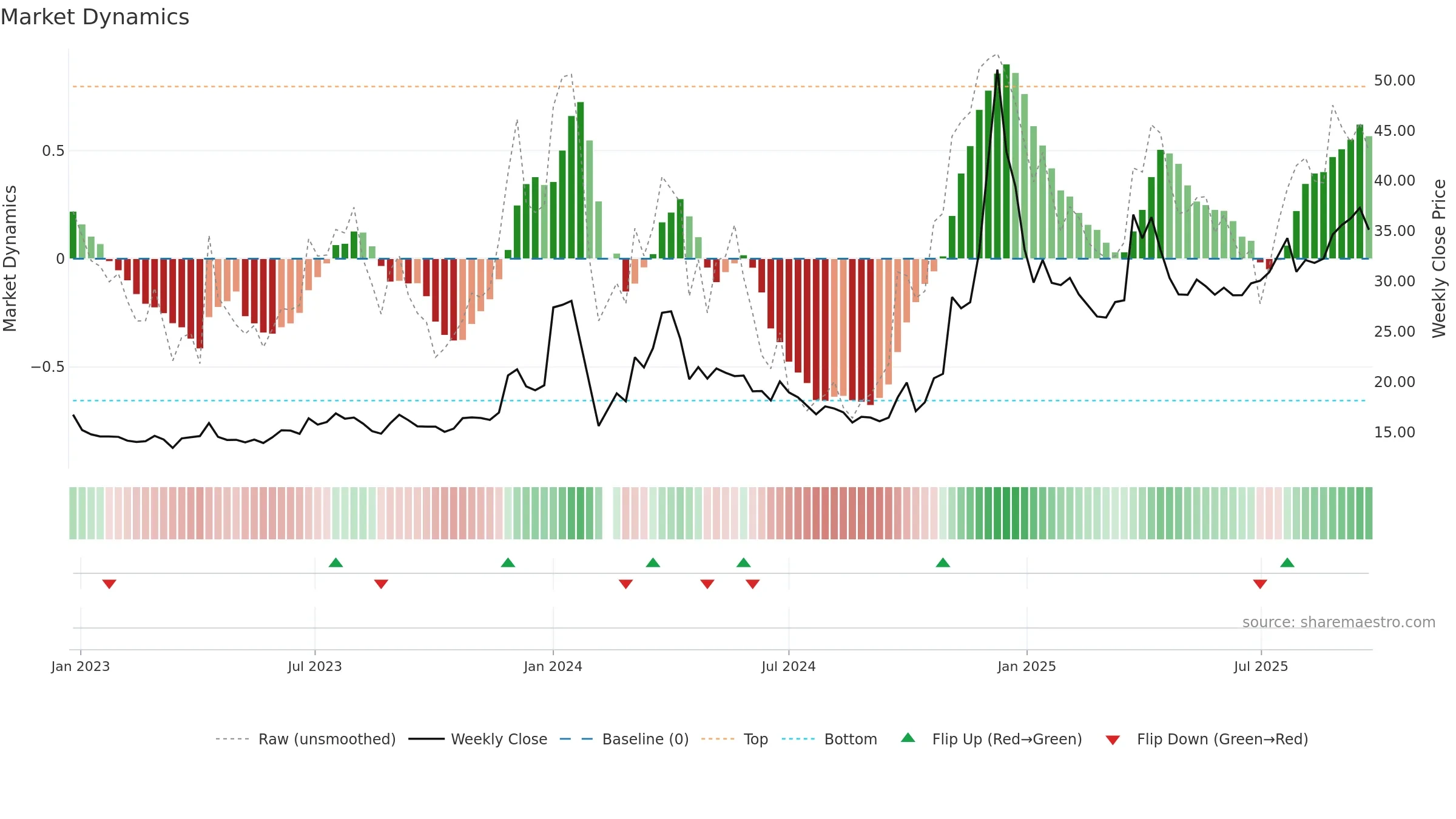1456x819 pixels.
Task: Click the flip-down marker around Aug 2023
Action: coord(381,584)
